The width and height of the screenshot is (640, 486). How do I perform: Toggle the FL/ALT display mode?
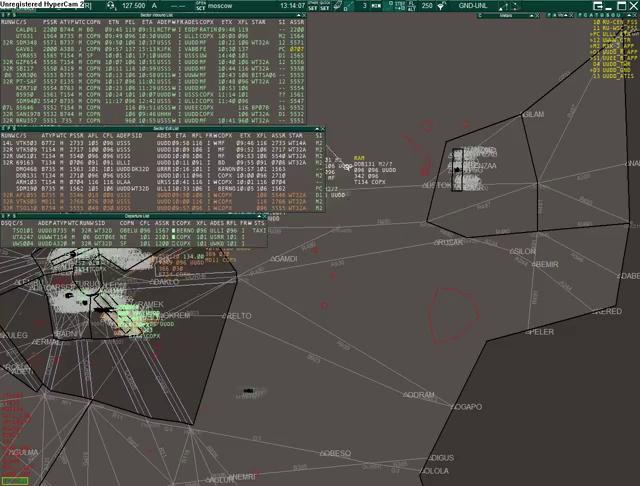[x=411, y=6]
